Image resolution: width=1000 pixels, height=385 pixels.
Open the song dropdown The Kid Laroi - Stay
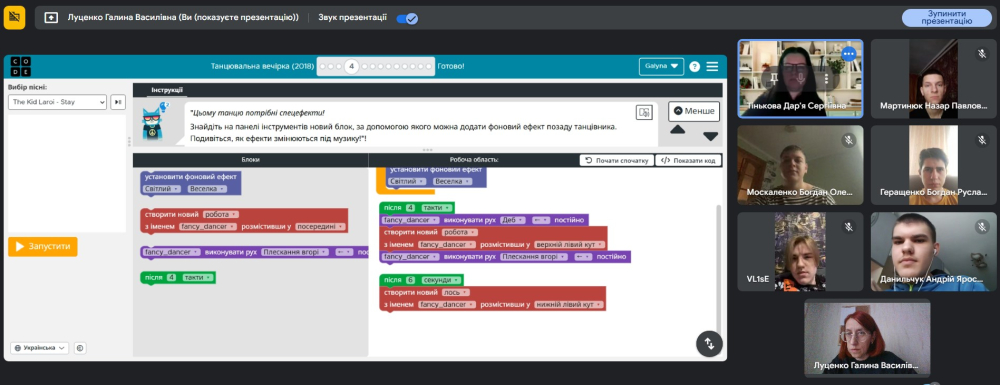[57, 102]
